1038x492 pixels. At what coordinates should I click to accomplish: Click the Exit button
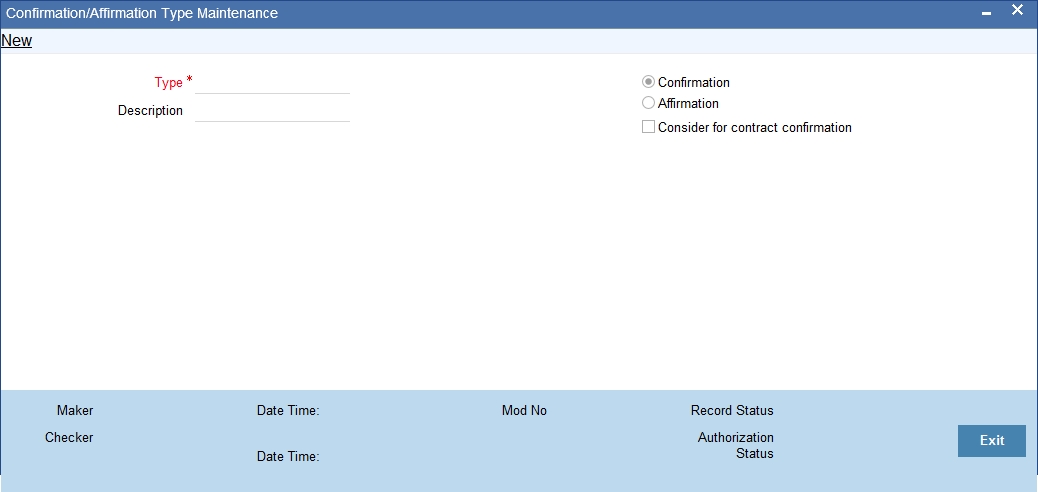click(992, 440)
